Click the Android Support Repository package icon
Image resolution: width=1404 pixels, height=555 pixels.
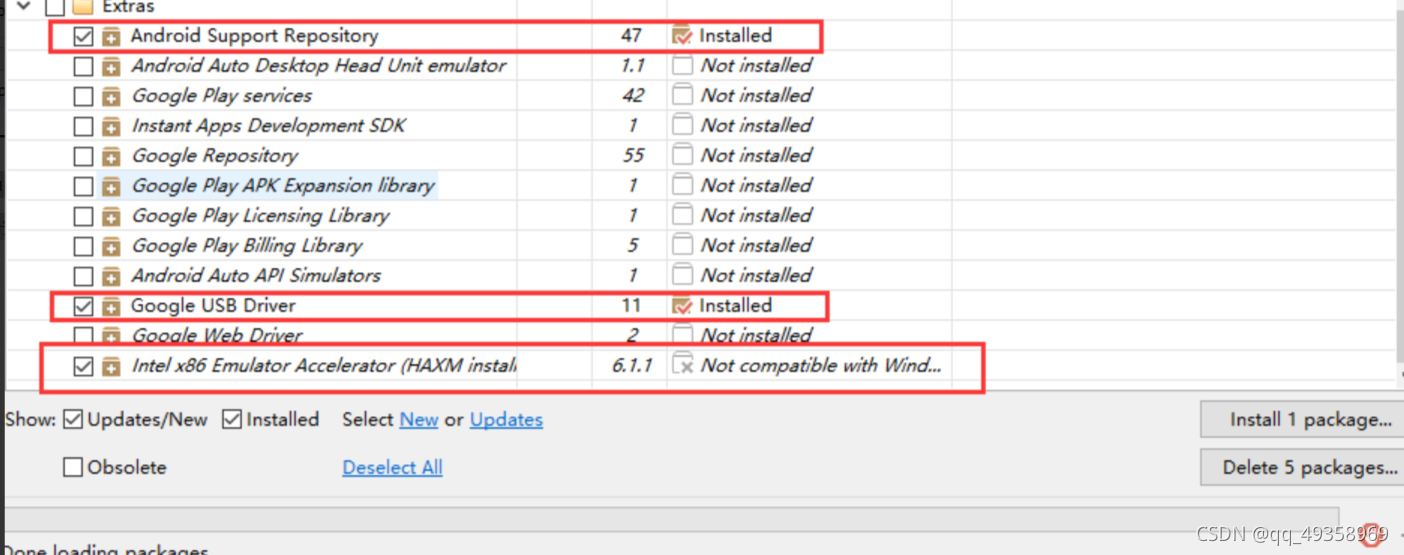(111, 37)
